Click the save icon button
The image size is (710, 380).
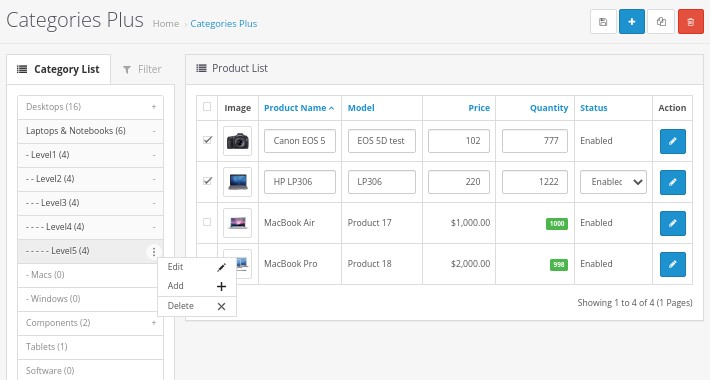[x=603, y=22]
